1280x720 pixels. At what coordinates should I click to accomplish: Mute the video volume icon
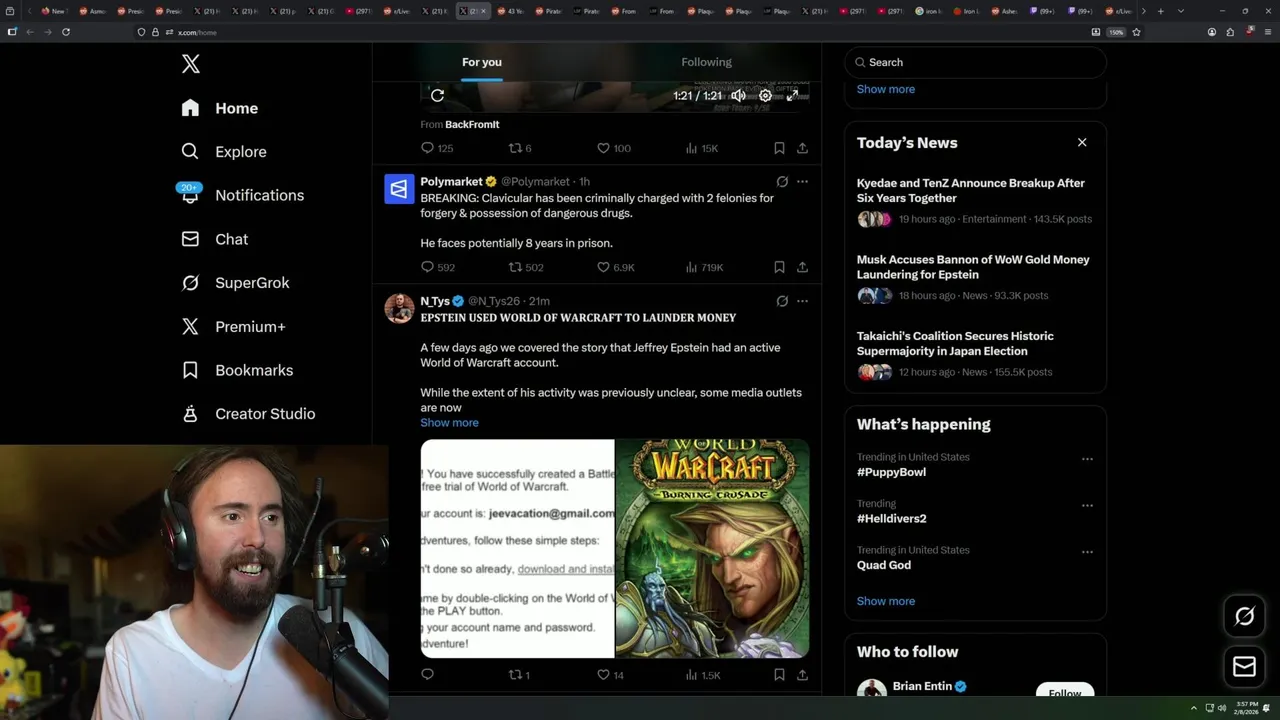[x=738, y=95]
